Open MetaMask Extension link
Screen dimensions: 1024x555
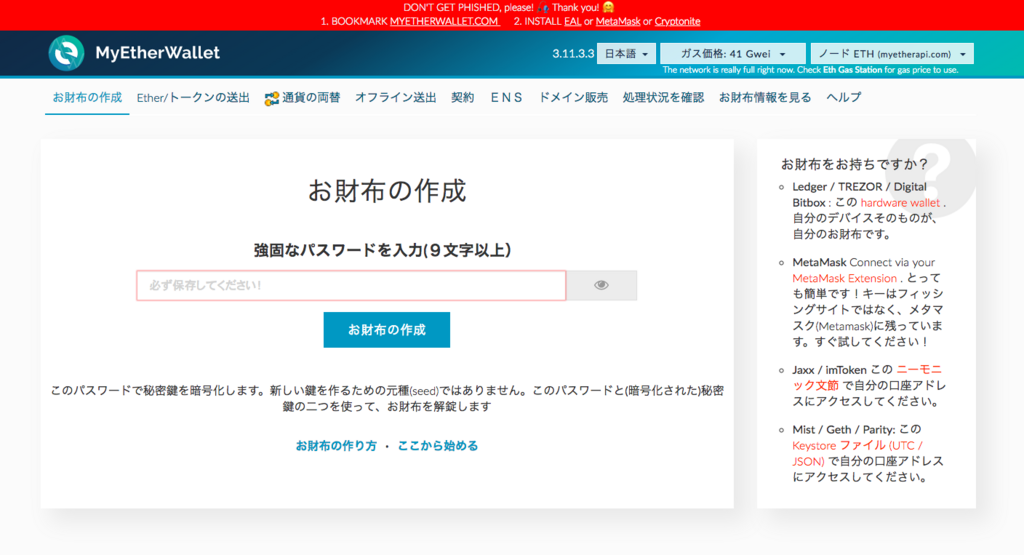[844, 278]
